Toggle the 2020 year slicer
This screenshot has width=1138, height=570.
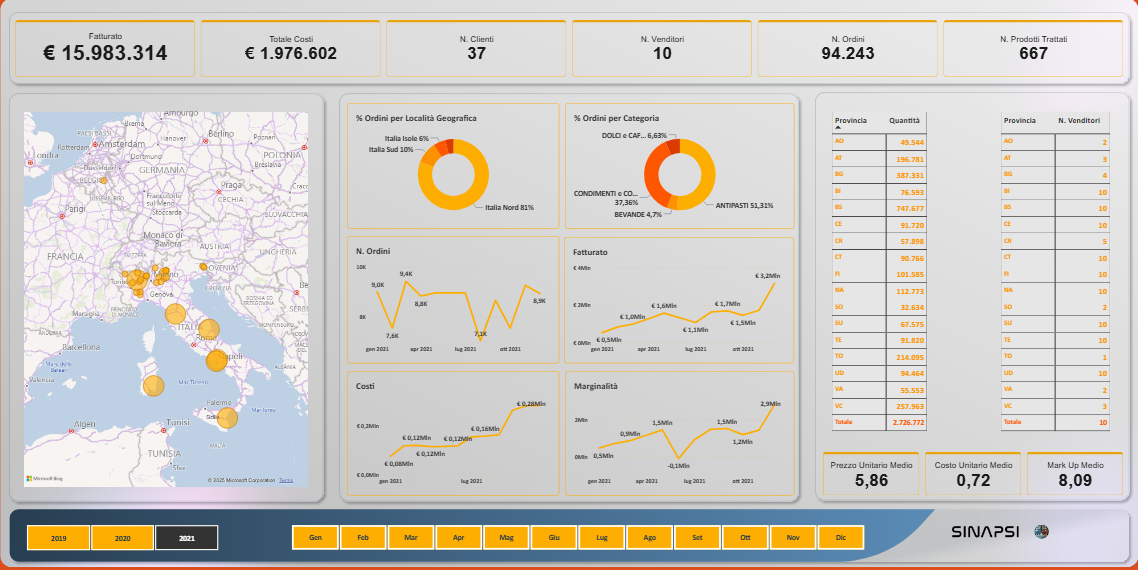pyautogui.click(x=122, y=538)
